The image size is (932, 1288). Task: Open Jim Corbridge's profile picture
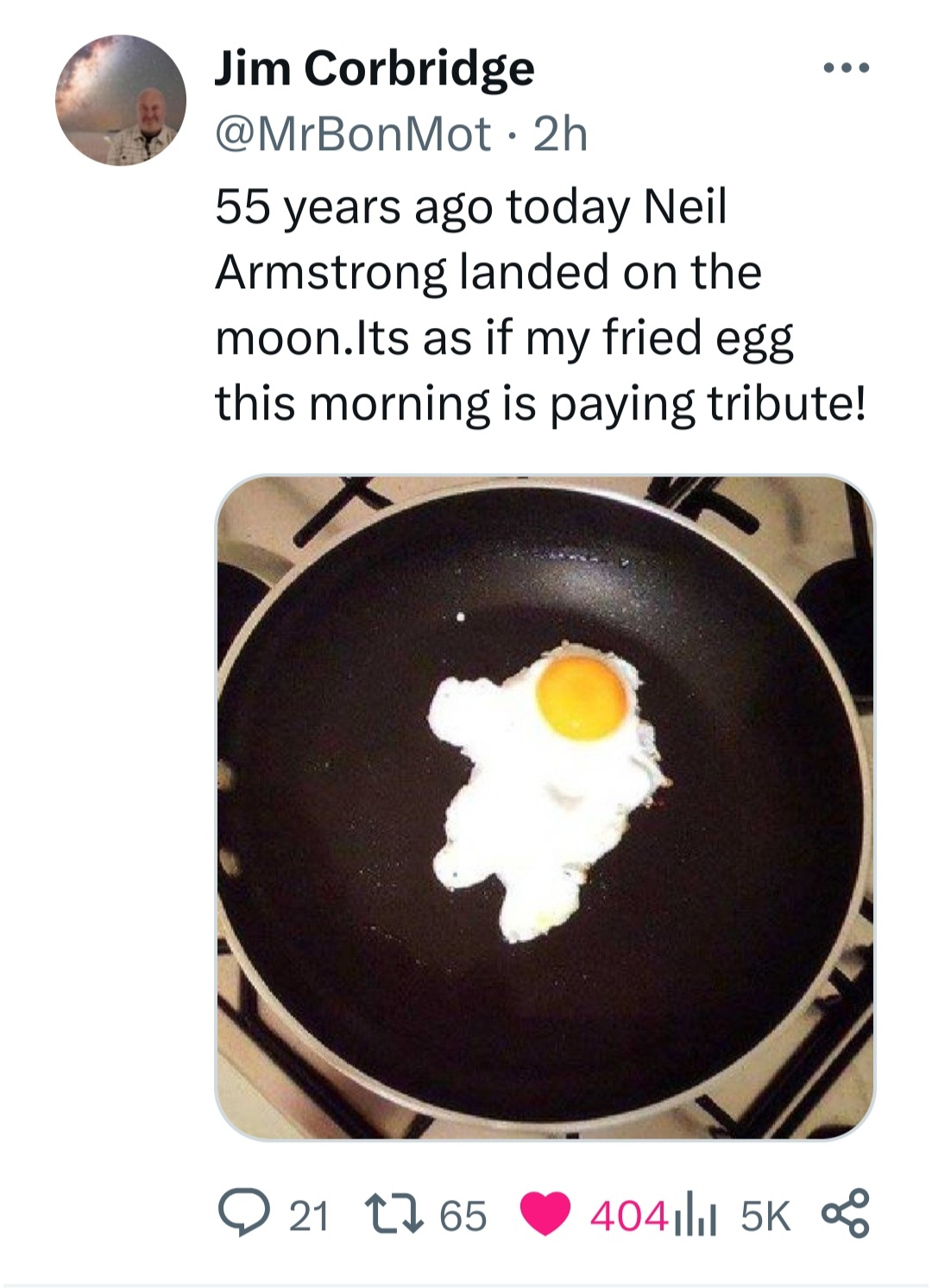(121, 100)
